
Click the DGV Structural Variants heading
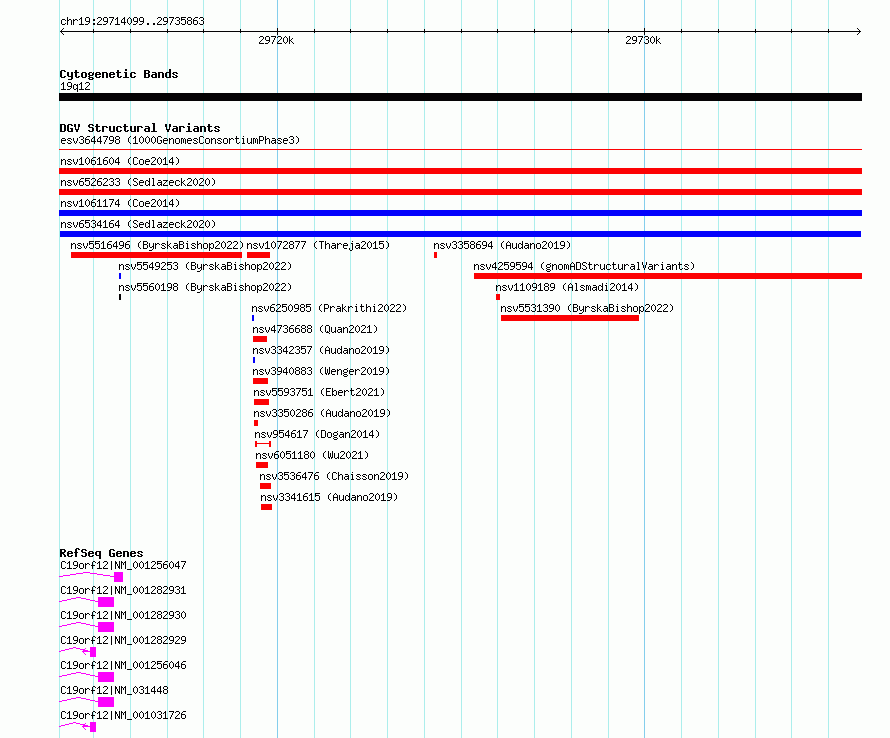tap(140, 128)
